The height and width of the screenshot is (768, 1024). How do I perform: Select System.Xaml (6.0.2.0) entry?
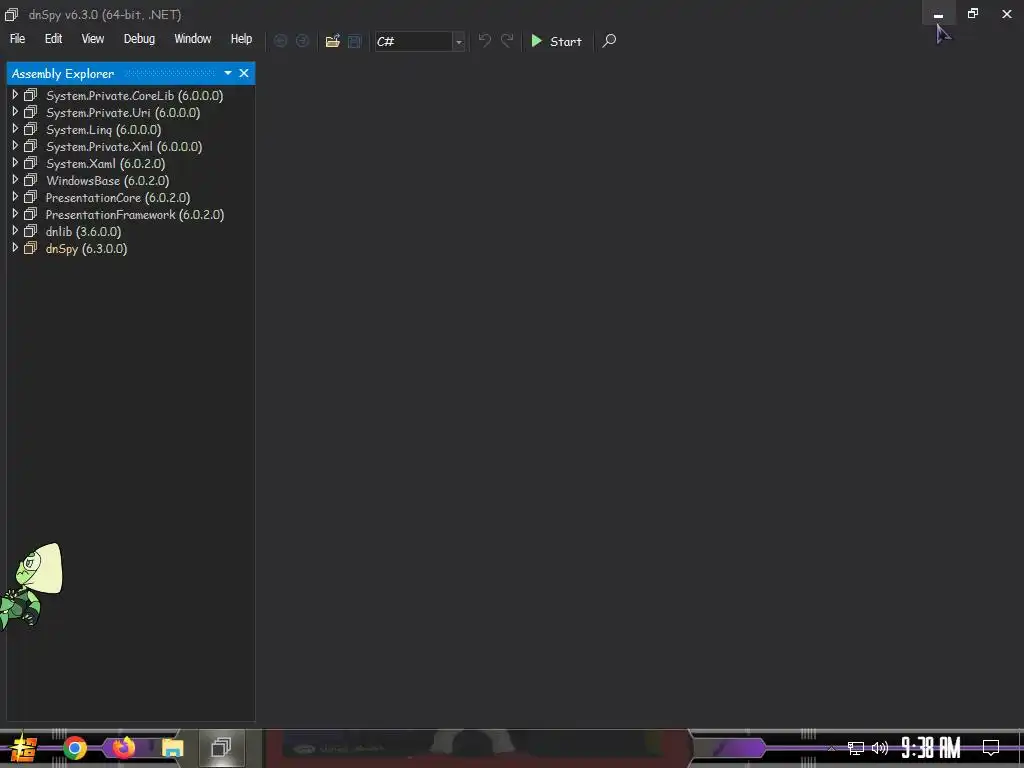(x=105, y=163)
